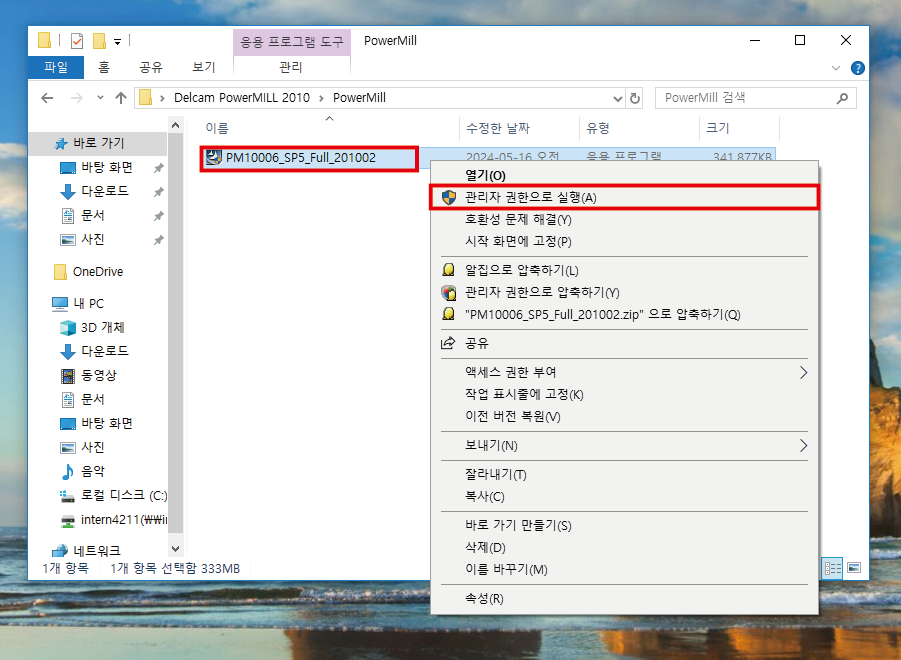Open pinned 바탕 화면 under quick access

tap(107, 167)
